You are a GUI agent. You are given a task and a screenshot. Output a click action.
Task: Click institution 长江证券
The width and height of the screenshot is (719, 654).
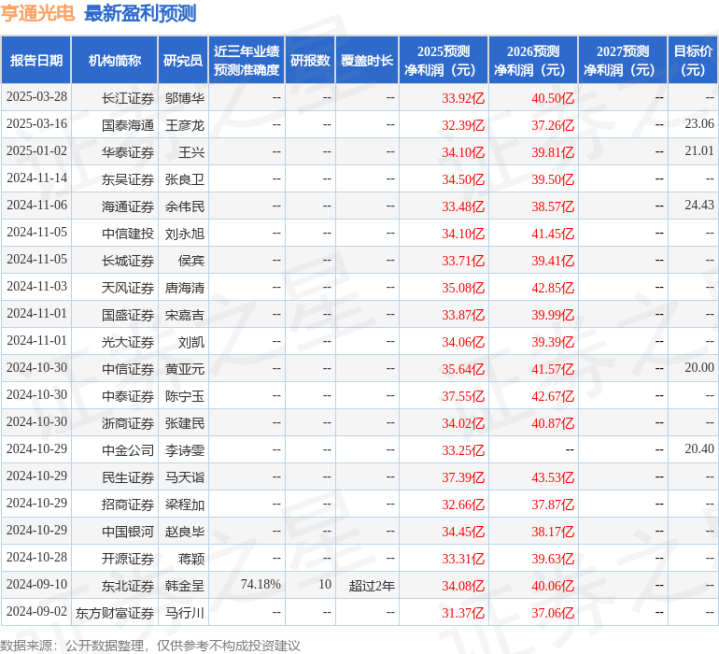coord(127,98)
